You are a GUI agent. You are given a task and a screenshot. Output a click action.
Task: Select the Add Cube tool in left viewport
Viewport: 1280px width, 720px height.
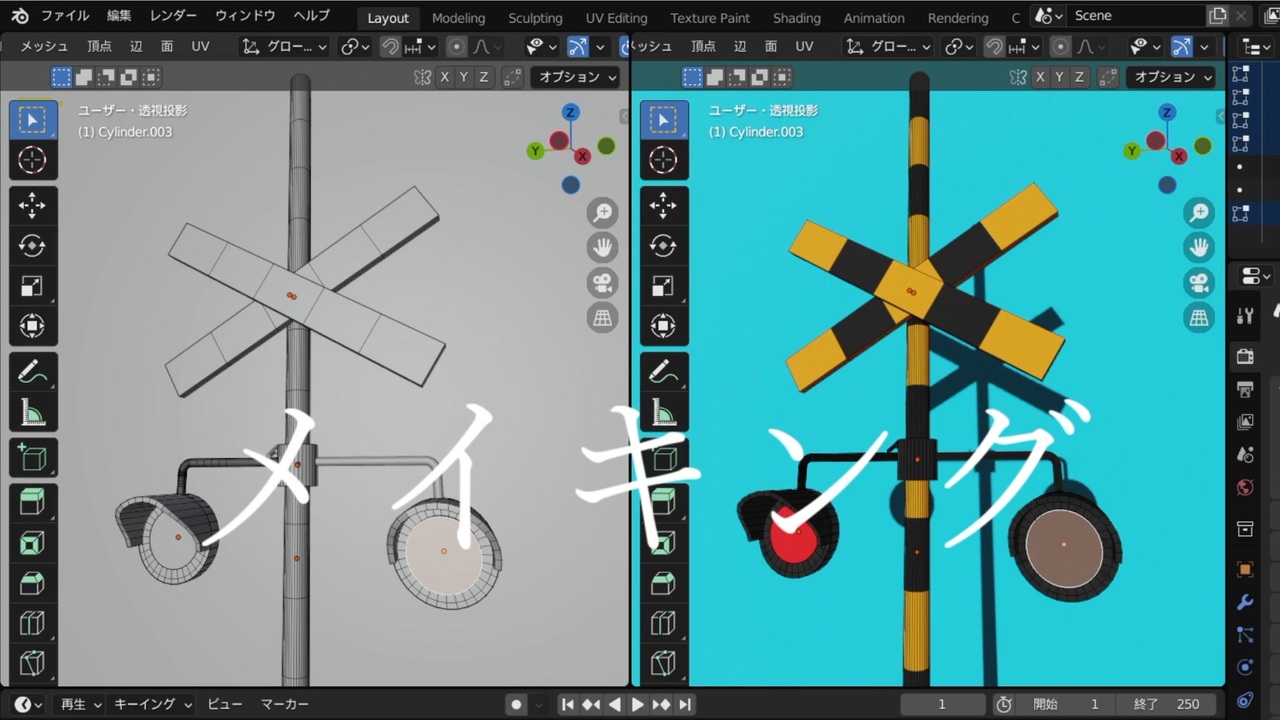pos(32,458)
